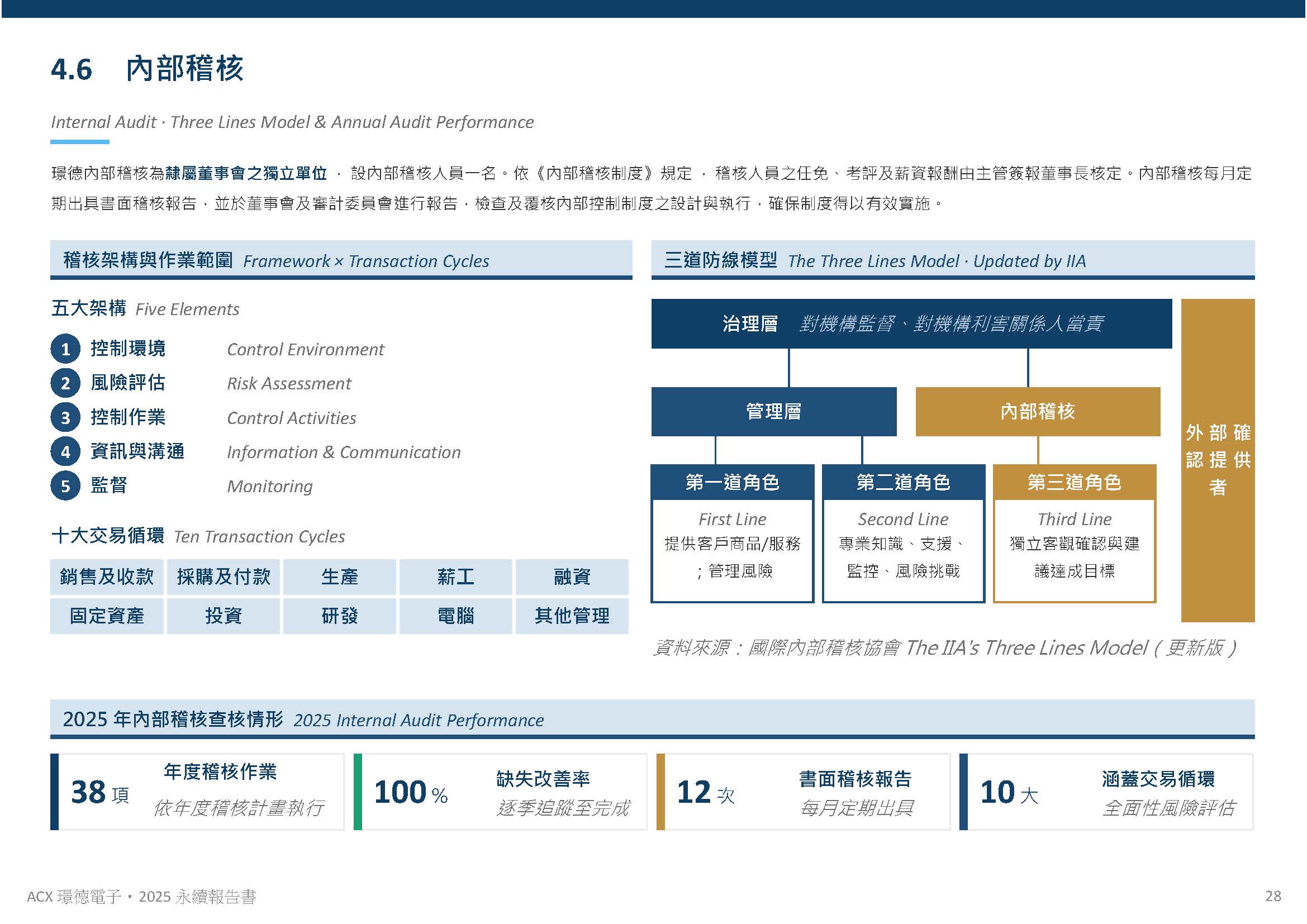Select the 投資 cycle cell
1307x924 pixels.
coord(224,616)
